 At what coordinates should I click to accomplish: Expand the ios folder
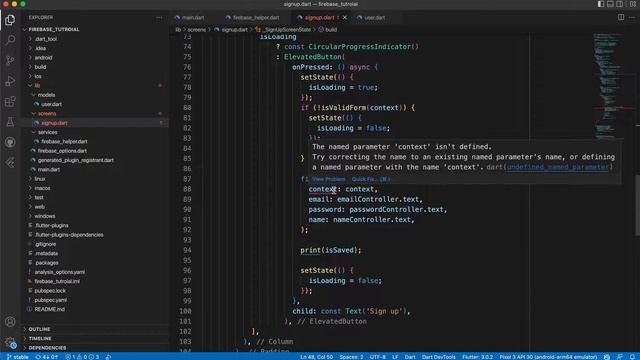click(x=38, y=76)
